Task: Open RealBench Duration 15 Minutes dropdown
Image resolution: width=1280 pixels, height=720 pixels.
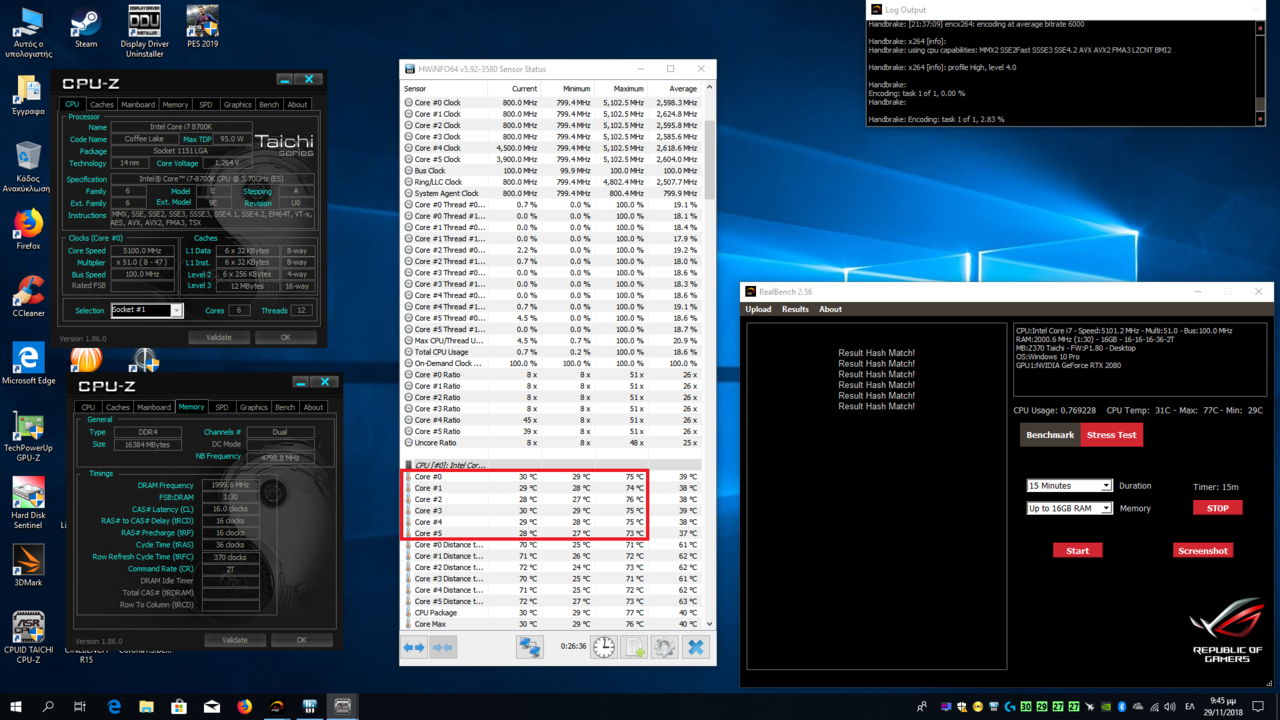Action: (x=1069, y=485)
